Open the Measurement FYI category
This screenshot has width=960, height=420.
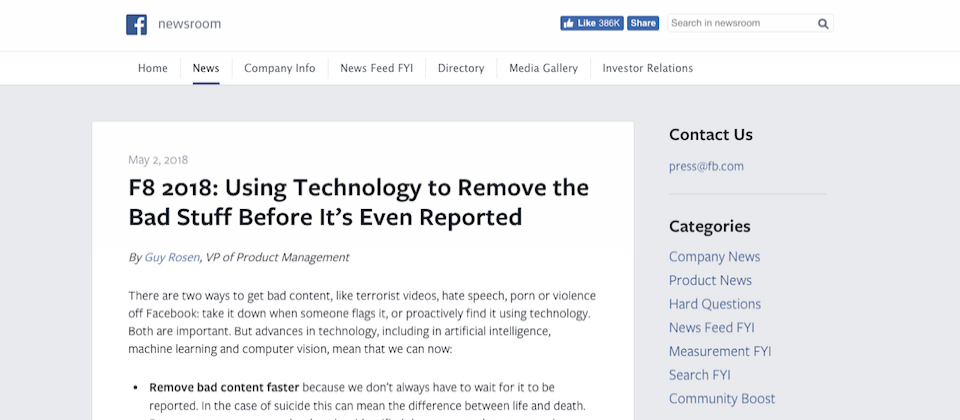(720, 351)
